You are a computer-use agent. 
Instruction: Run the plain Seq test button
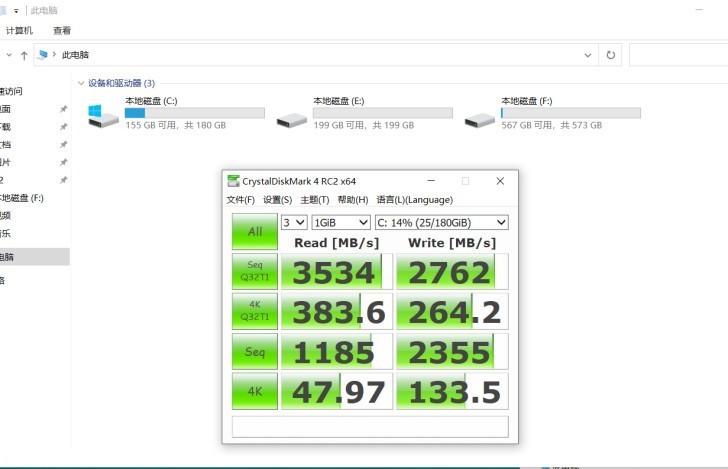[x=254, y=352]
